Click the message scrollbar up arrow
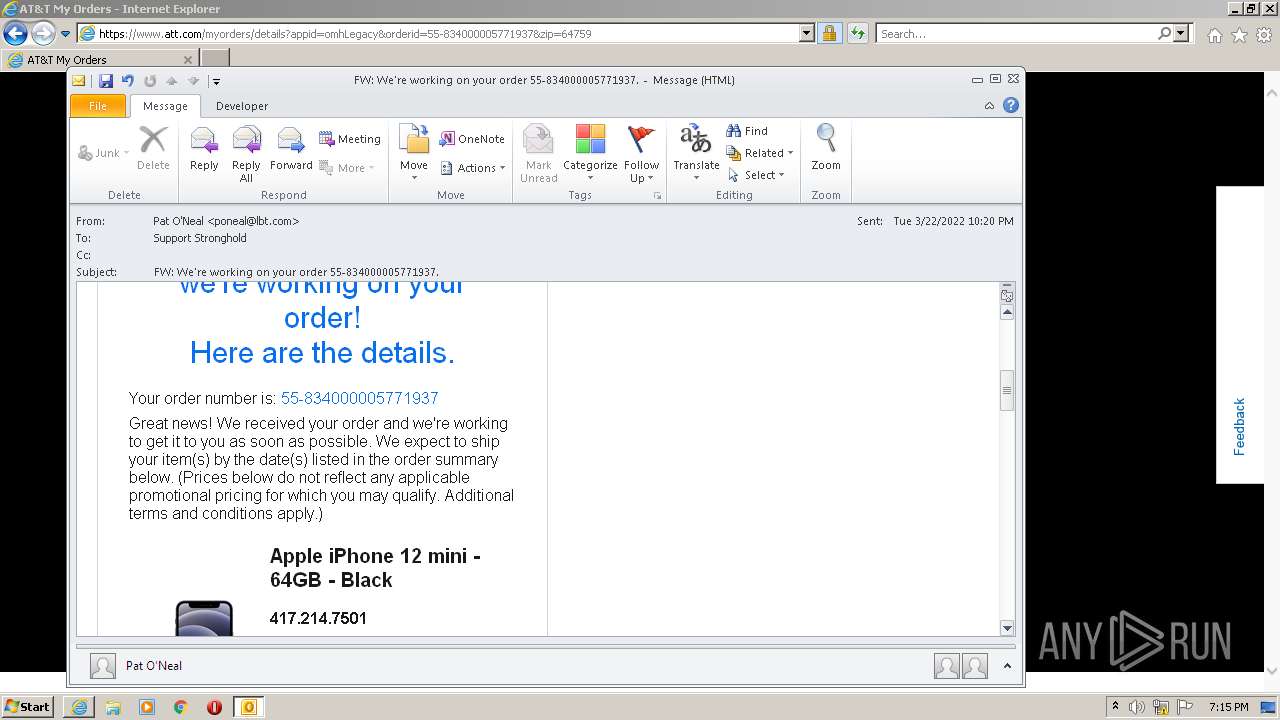Viewport: 1280px width, 720px height. pyautogui.click(x=1007, y=312)
